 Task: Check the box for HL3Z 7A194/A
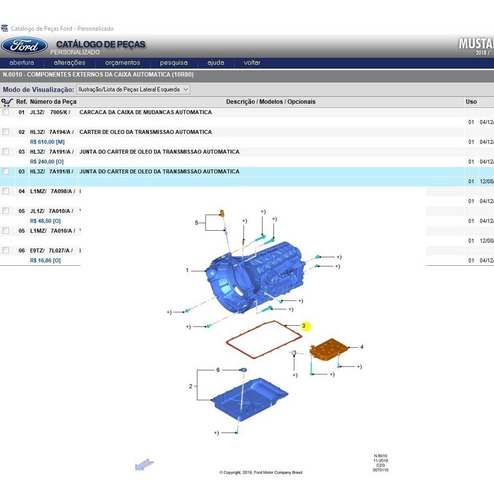tap(6, 132)
